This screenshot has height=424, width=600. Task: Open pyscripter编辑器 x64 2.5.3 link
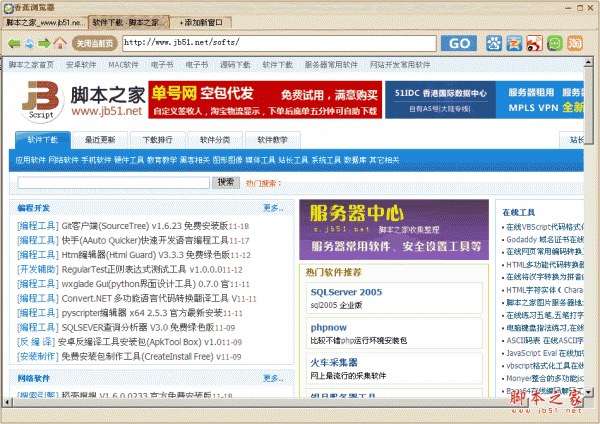tap(142, 313)
